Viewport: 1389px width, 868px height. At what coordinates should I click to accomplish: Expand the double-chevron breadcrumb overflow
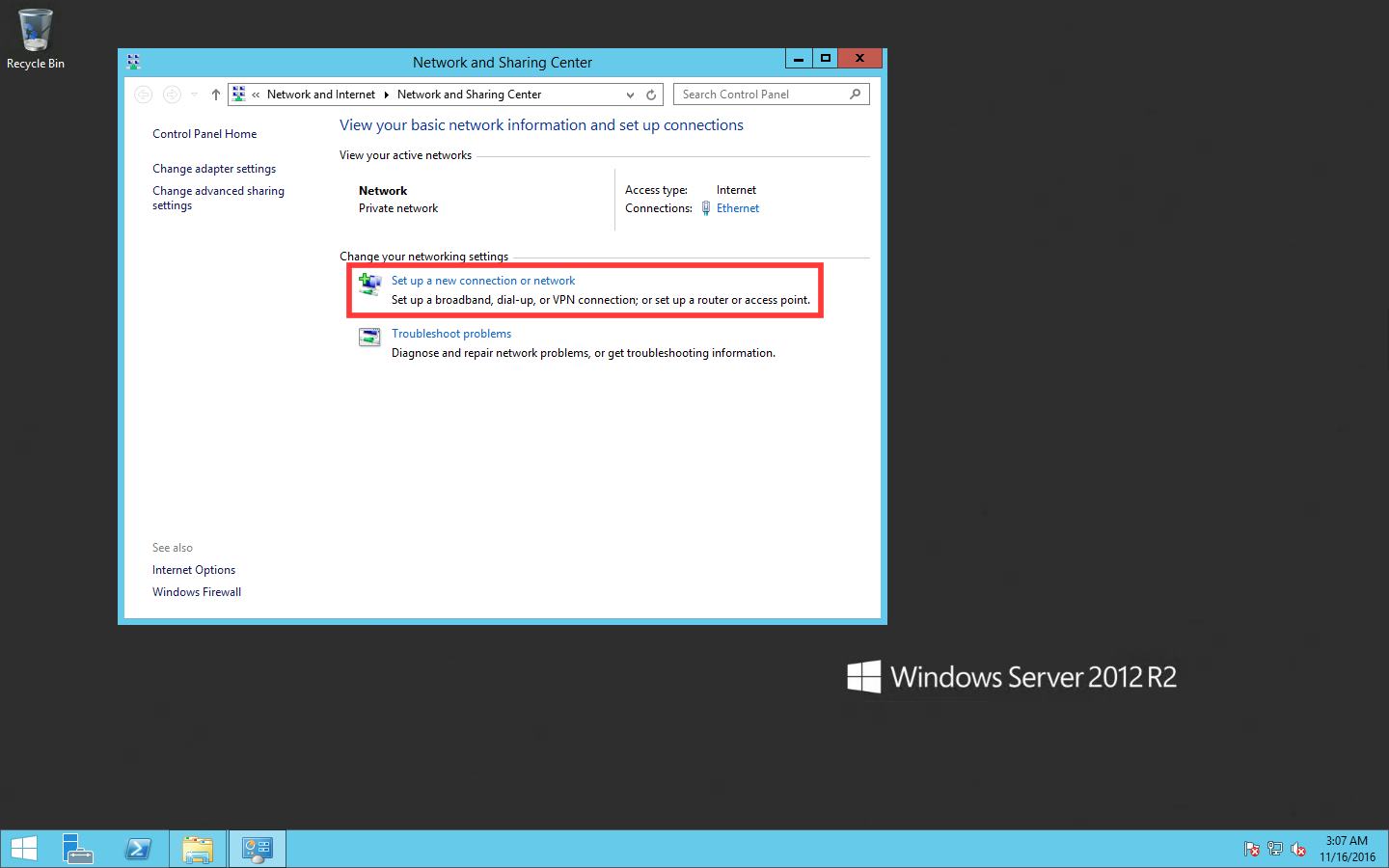coord(256,95)
